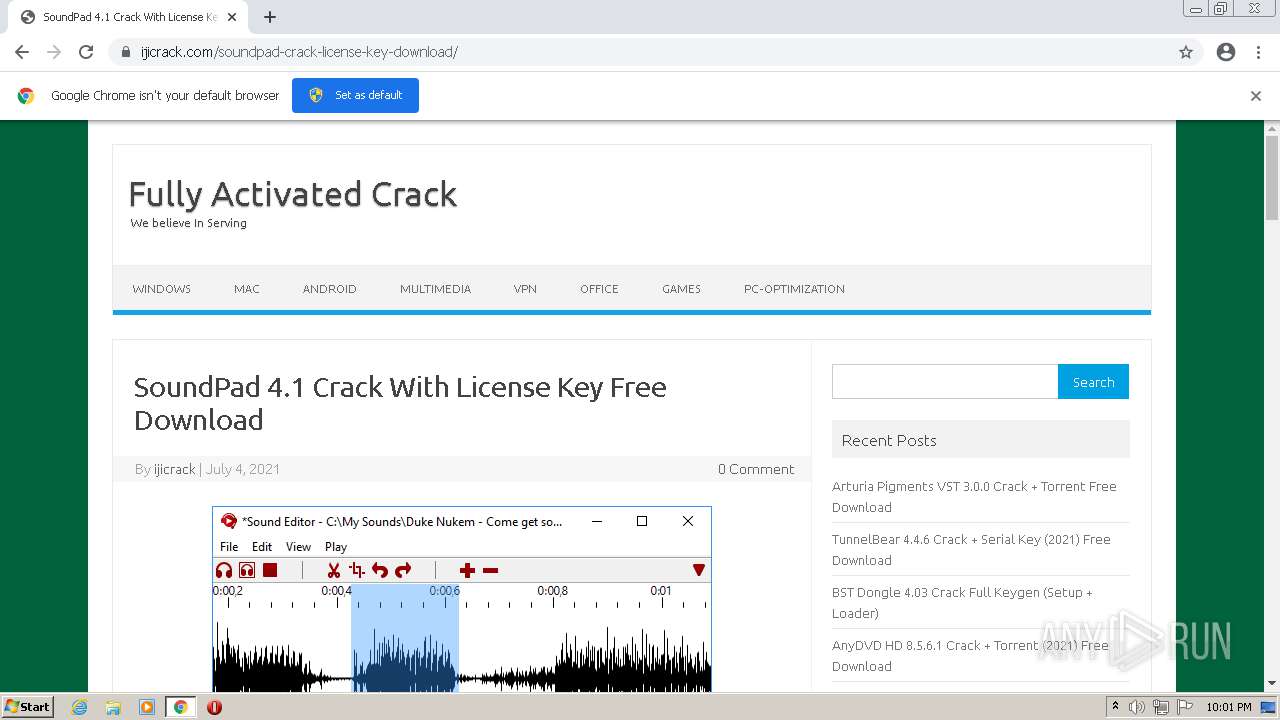Click the Recent Posts heading
Viewport: 1280px width, 720px height.
pos(889,440)
